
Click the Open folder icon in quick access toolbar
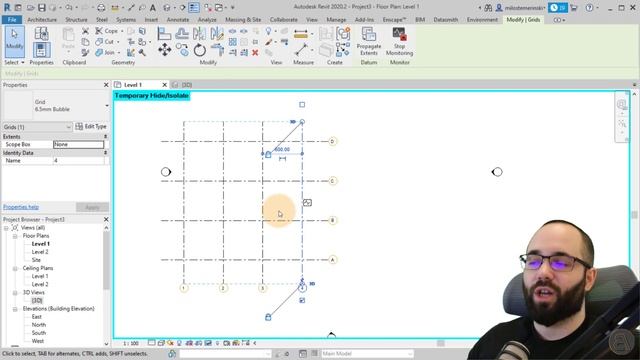(30, 7)
